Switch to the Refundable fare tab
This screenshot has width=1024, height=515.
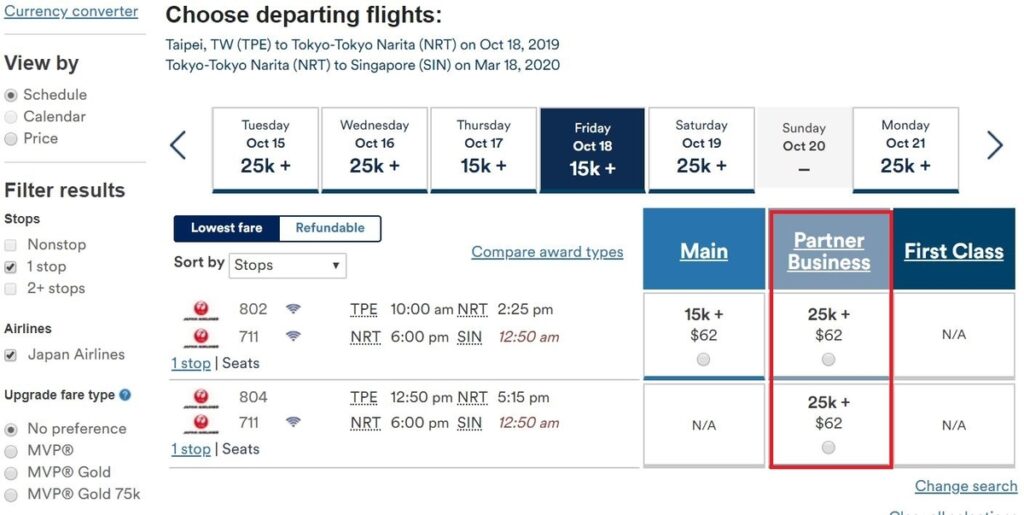[330, 228]
